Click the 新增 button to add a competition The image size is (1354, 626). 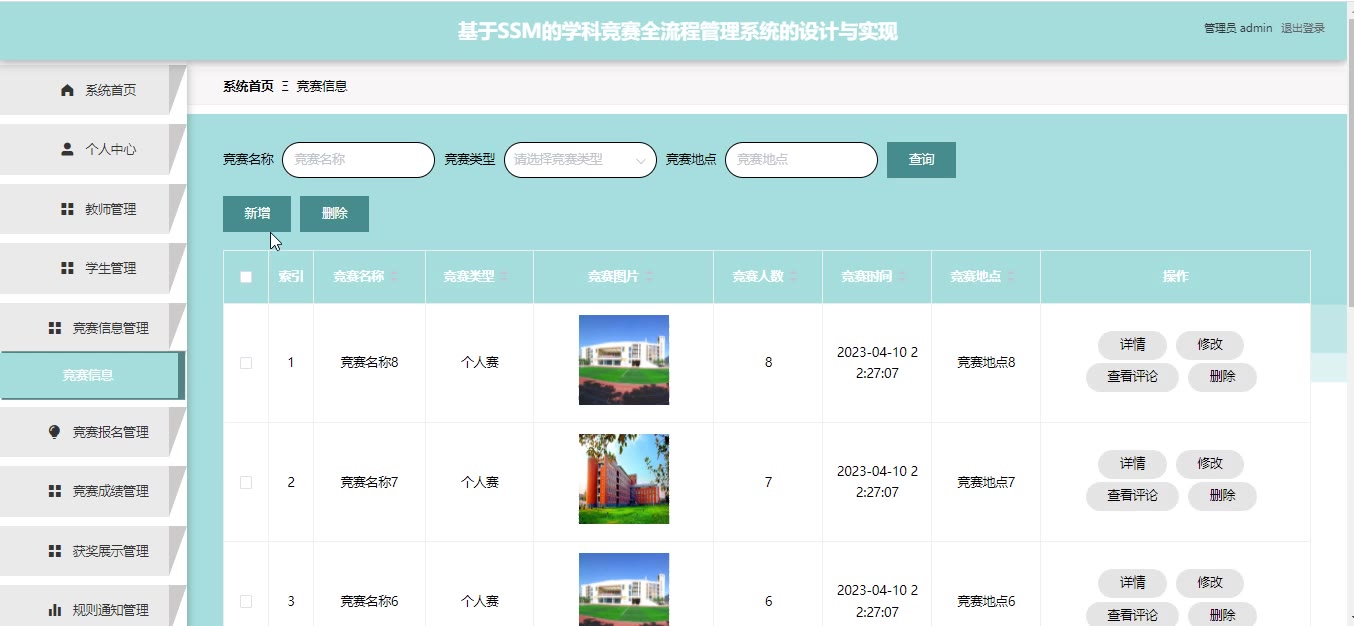[257, 214]
